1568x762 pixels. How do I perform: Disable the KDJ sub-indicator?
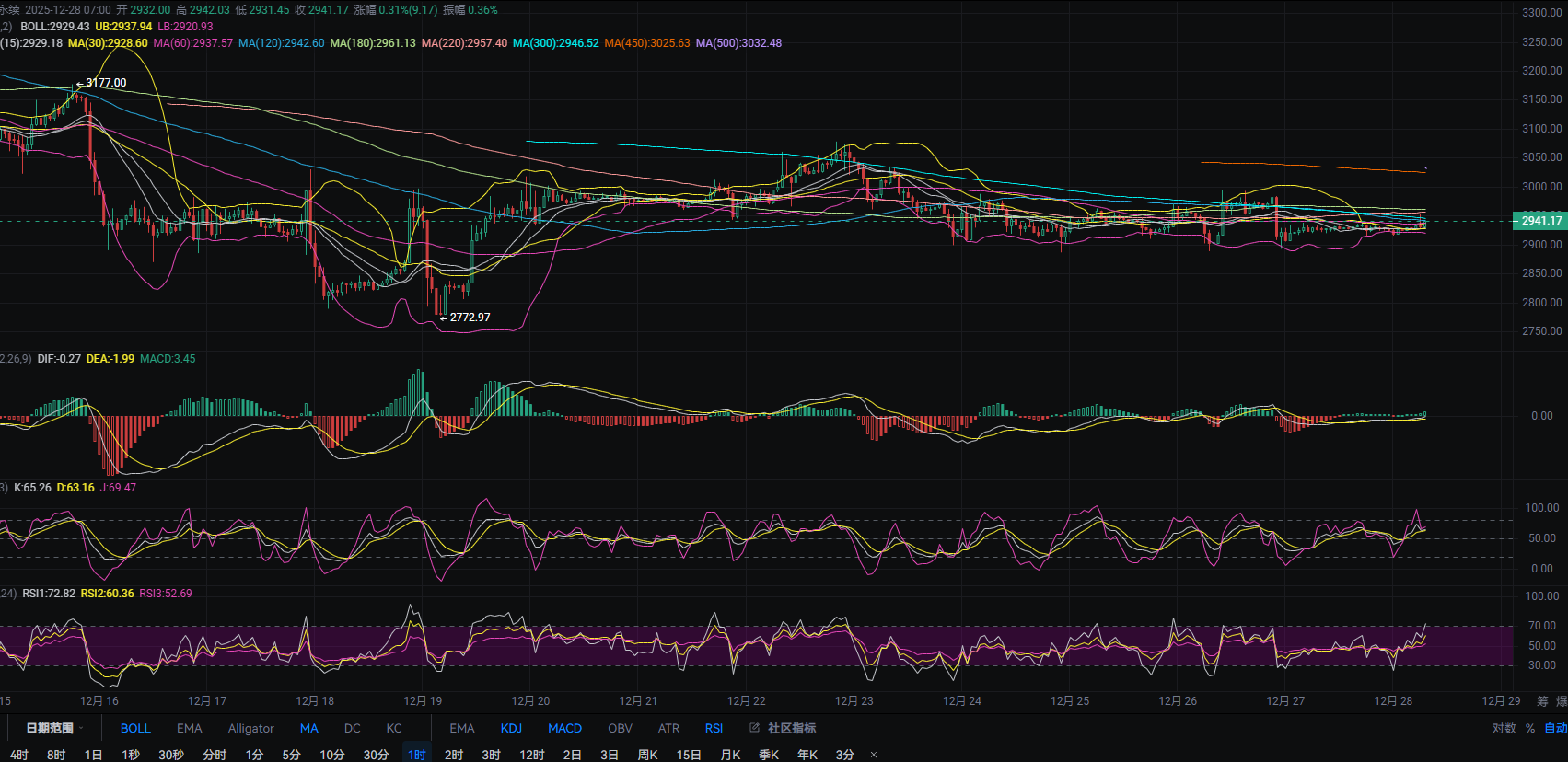[511, 728]
